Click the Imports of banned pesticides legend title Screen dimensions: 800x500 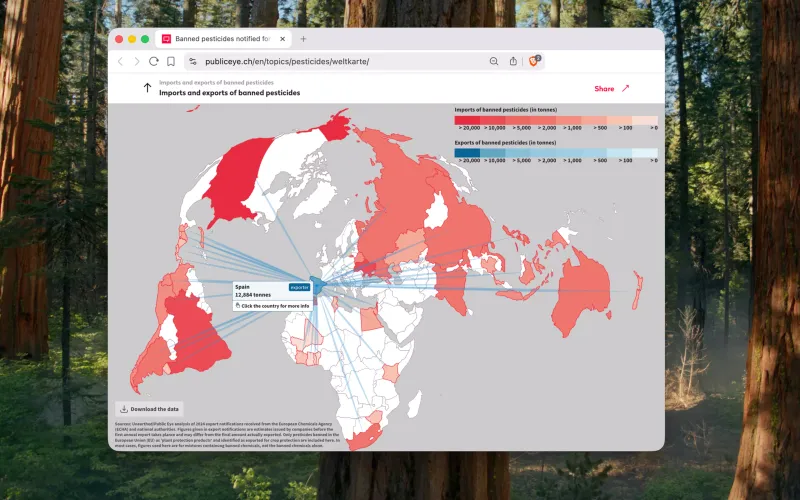506,110
